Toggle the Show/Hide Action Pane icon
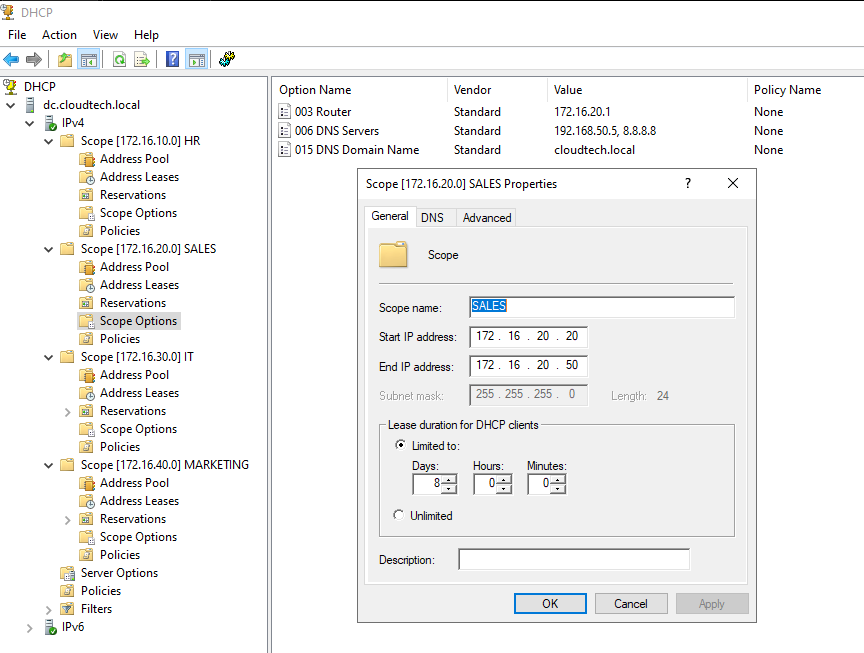This screenshot has height=653, width=864. pyautogui.click(x=196, y=59)
